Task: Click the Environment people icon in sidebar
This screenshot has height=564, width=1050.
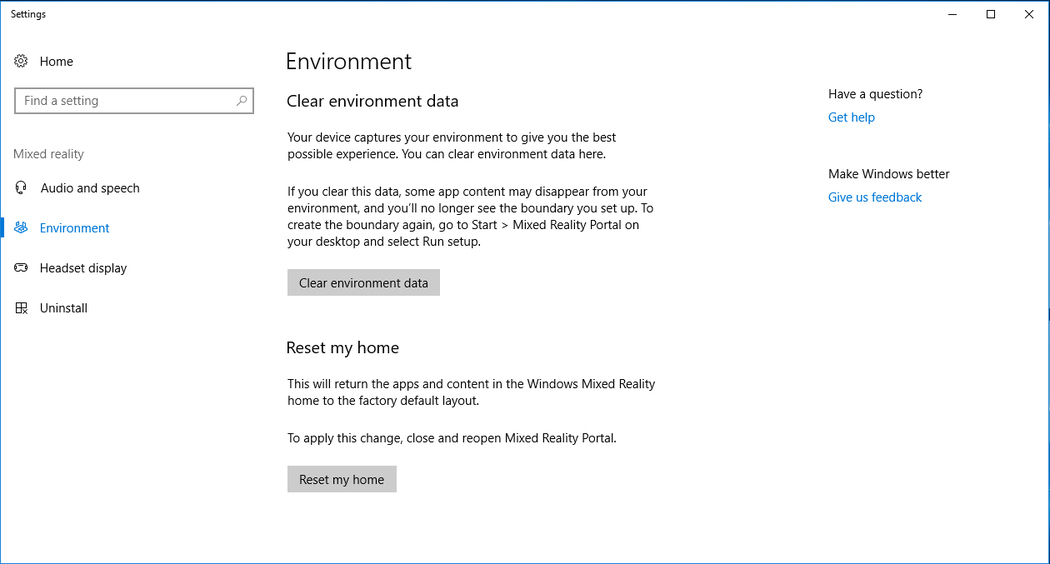Action: click(21, 228)
